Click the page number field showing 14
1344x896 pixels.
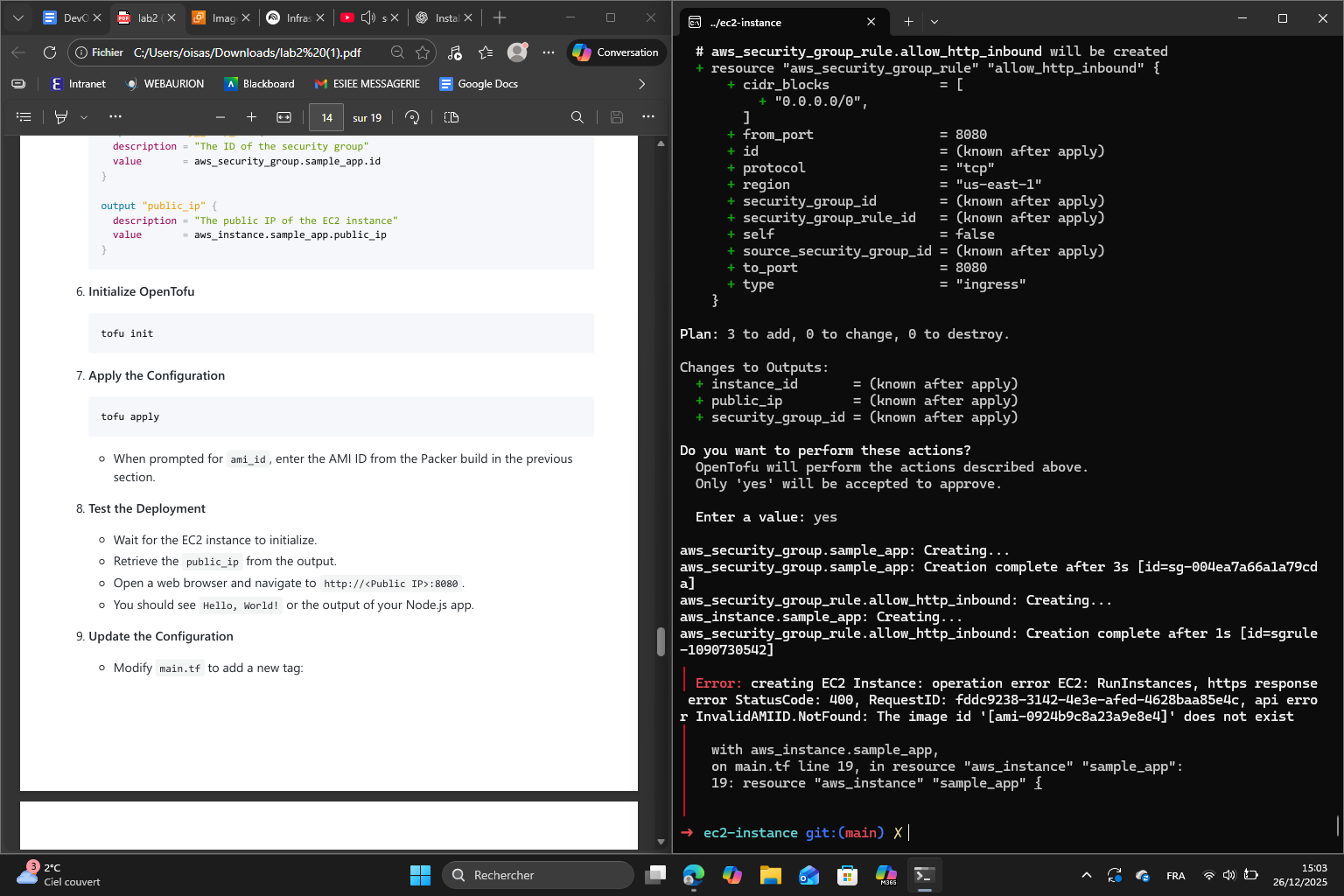point(326,117)
